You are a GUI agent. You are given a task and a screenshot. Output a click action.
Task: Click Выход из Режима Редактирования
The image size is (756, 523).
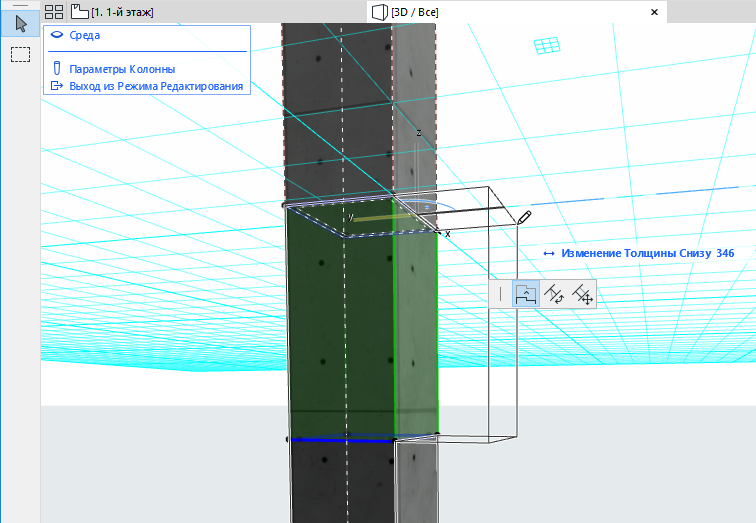(156, 86)
